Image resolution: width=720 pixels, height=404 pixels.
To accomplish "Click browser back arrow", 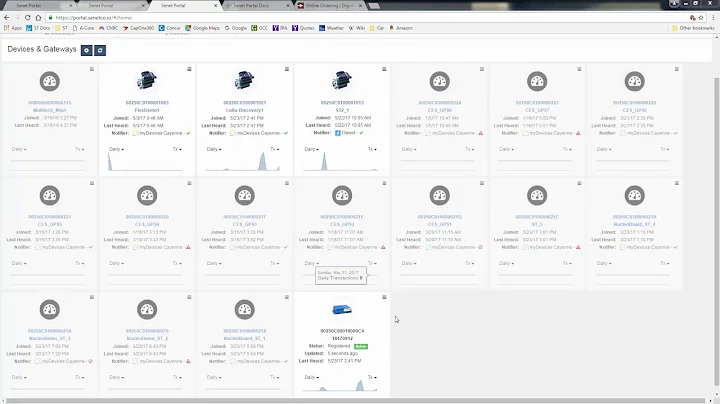I will coord(6,17).
